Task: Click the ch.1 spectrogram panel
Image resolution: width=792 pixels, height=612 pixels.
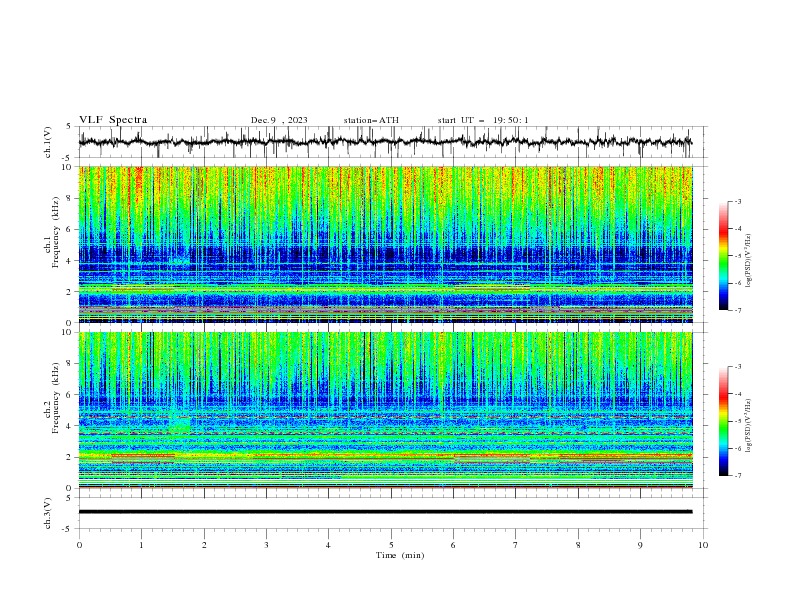Action: (385, 244)
